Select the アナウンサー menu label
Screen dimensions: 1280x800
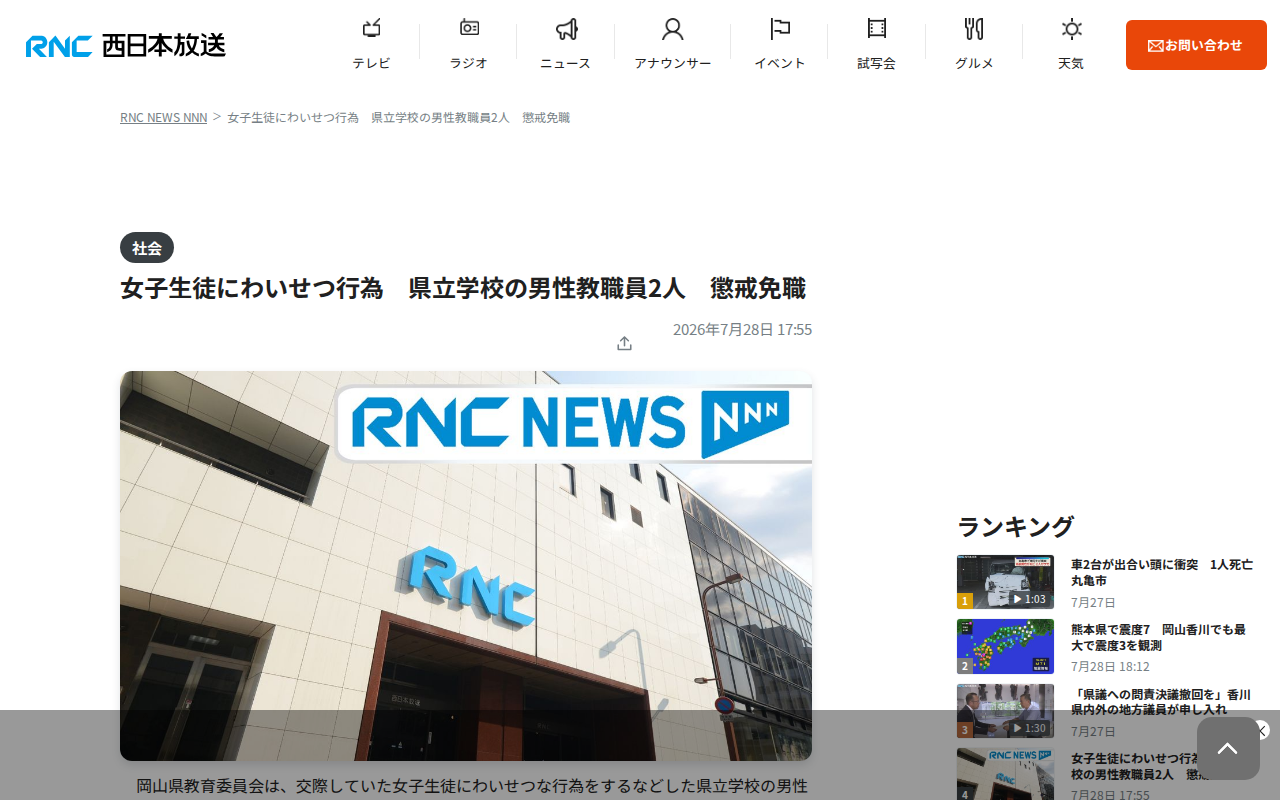673,63
